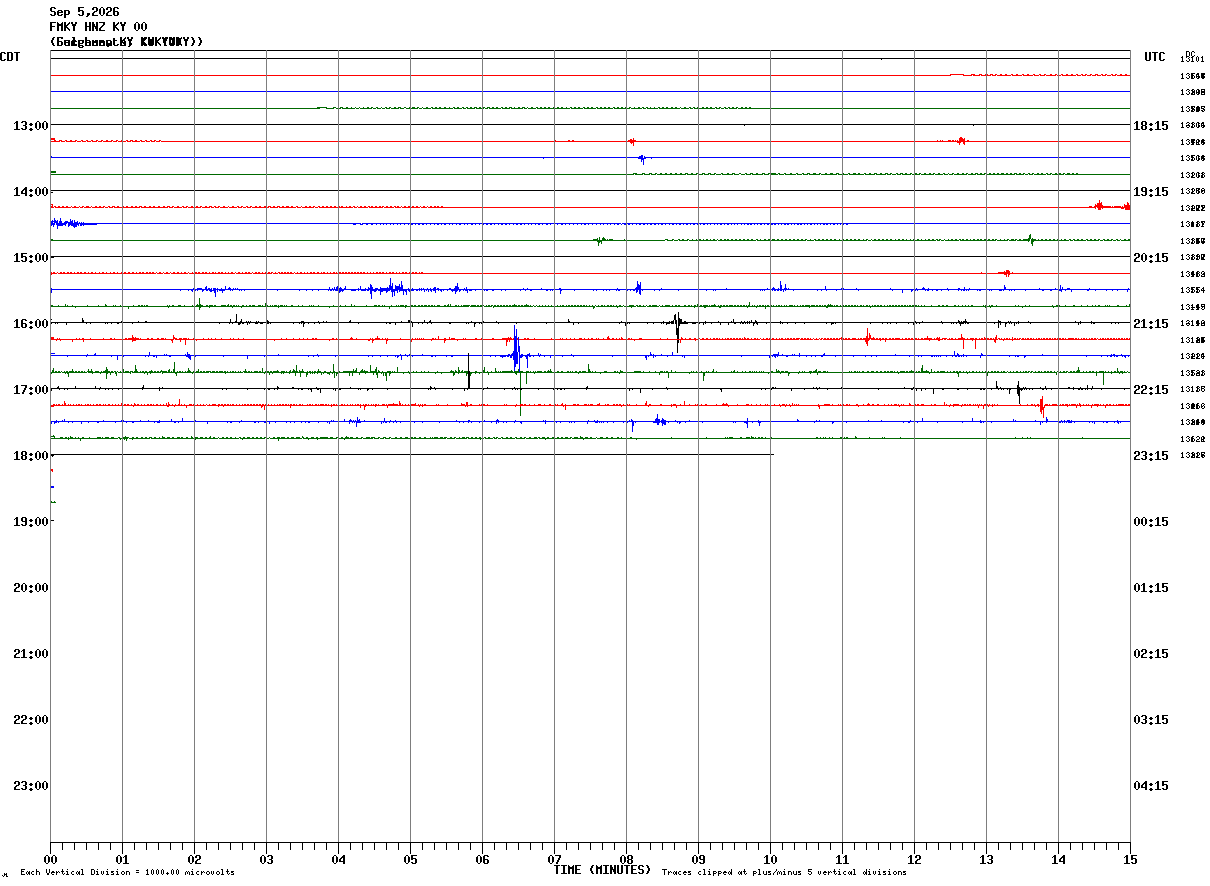Select the red spike between minutes 13 and 14 below 17:00

tap(1041, 405)
